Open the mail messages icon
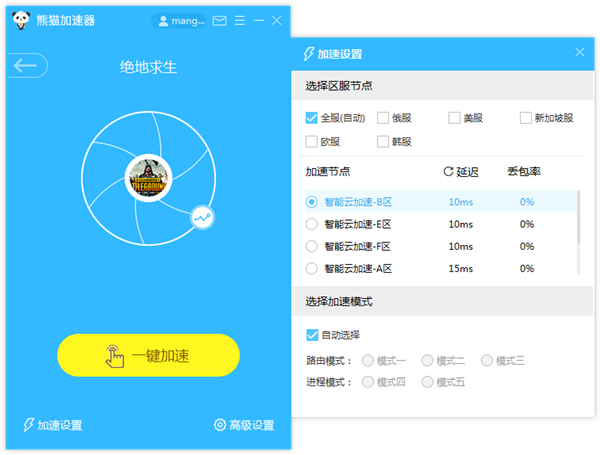Screen dimensions: 600x455 (219, 20)
